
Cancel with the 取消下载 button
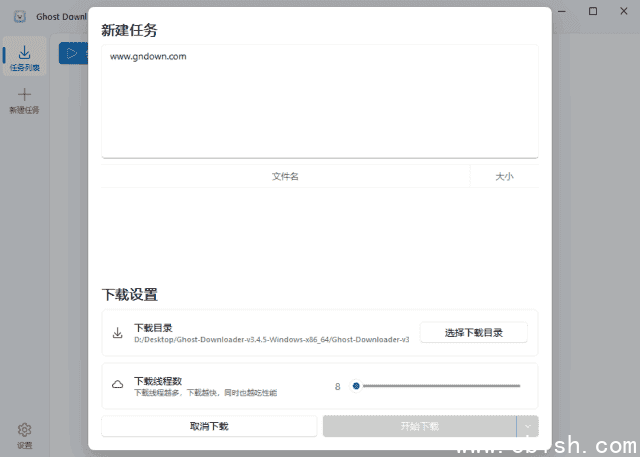(209, 426)
